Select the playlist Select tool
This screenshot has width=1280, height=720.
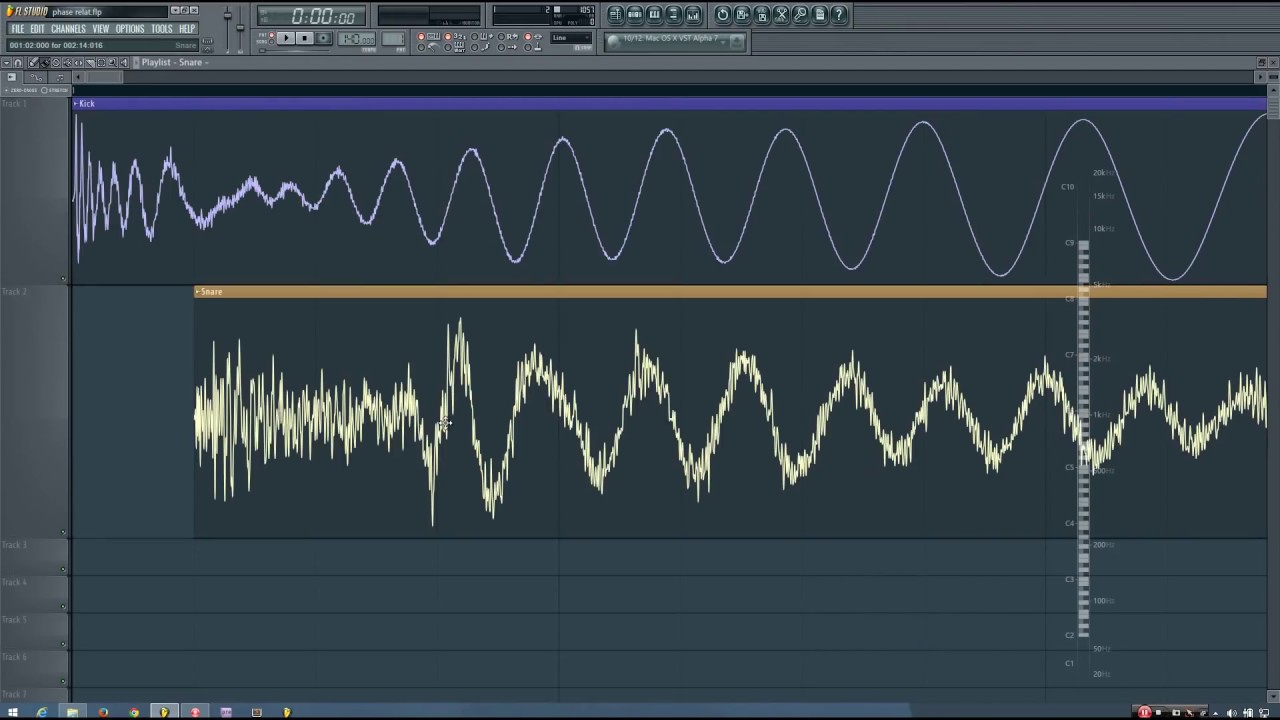coord(101,63)
